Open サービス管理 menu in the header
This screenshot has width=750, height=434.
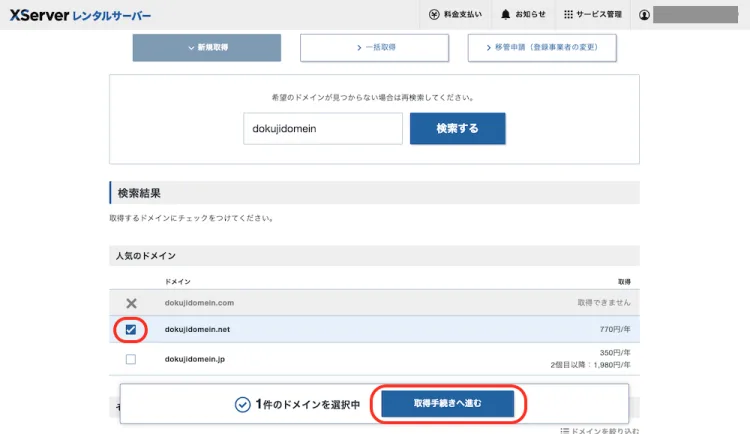pyautogui.click(x=592, y=14)
